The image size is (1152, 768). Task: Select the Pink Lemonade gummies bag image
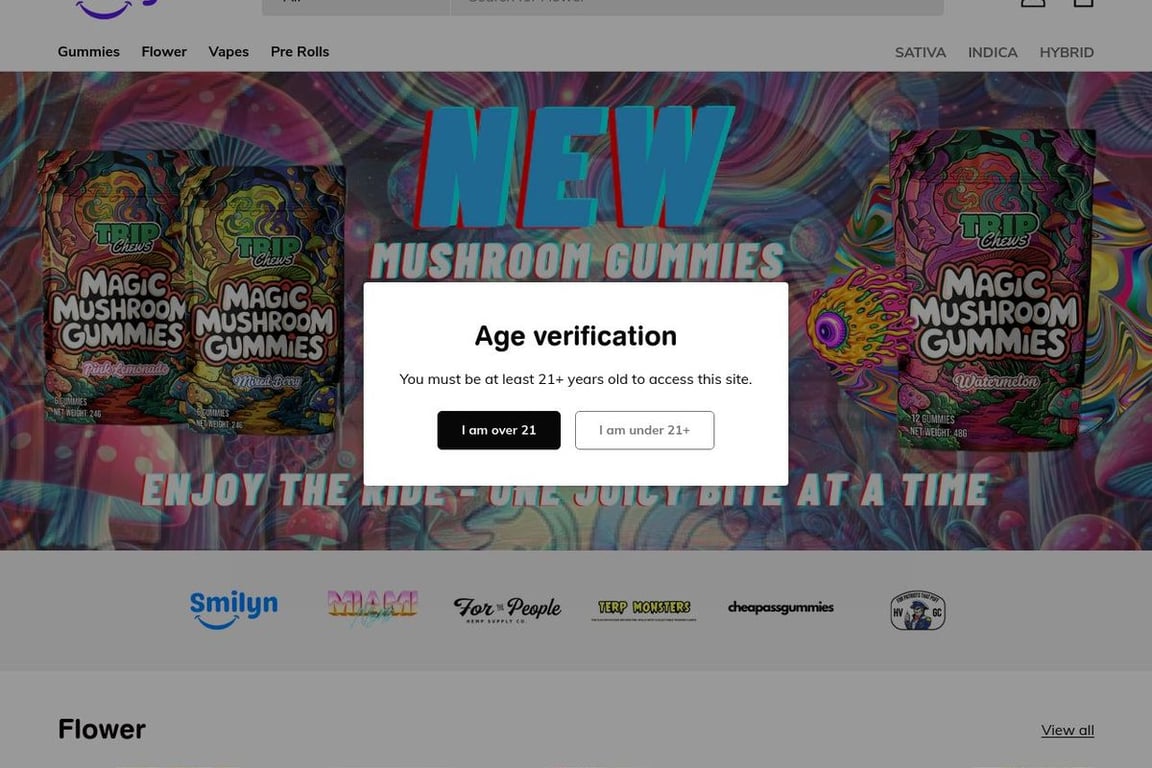point(114,288)
